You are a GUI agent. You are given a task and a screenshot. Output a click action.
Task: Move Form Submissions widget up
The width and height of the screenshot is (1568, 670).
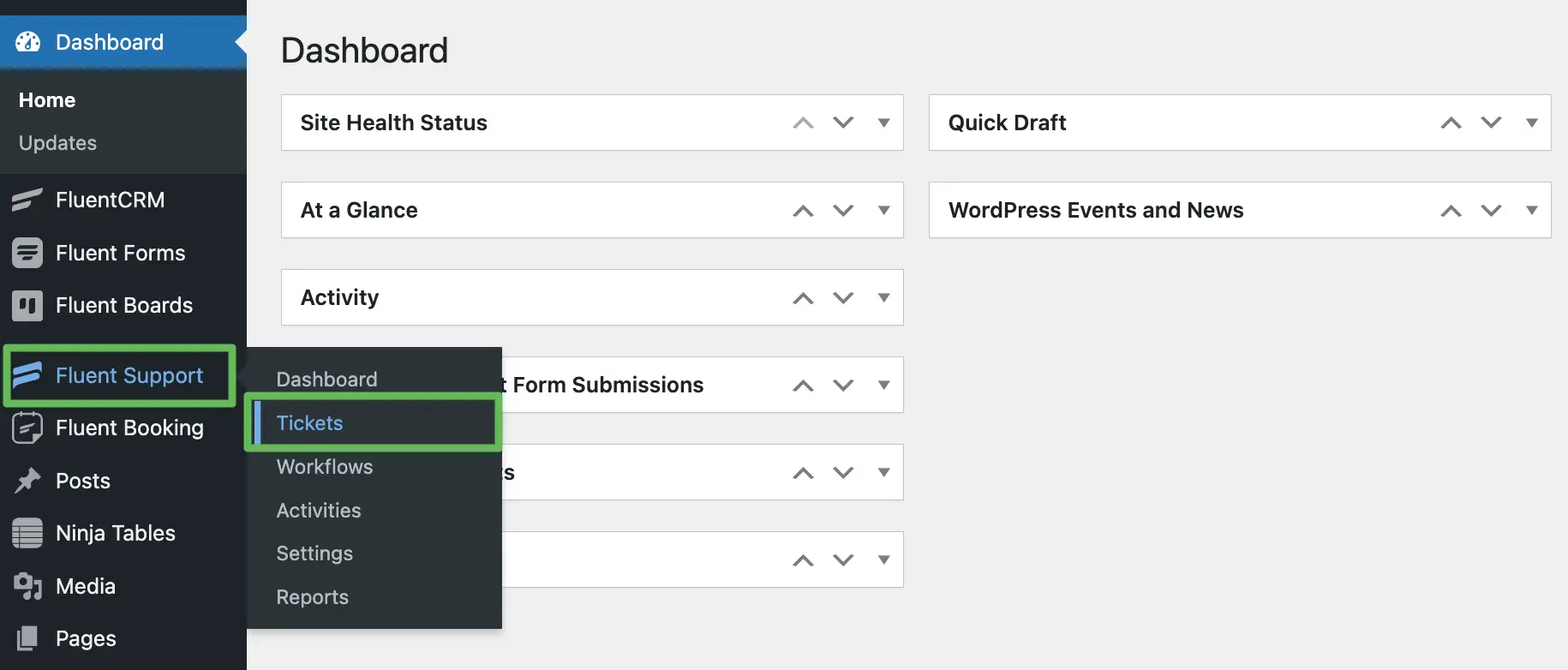(x=803, y=385)
